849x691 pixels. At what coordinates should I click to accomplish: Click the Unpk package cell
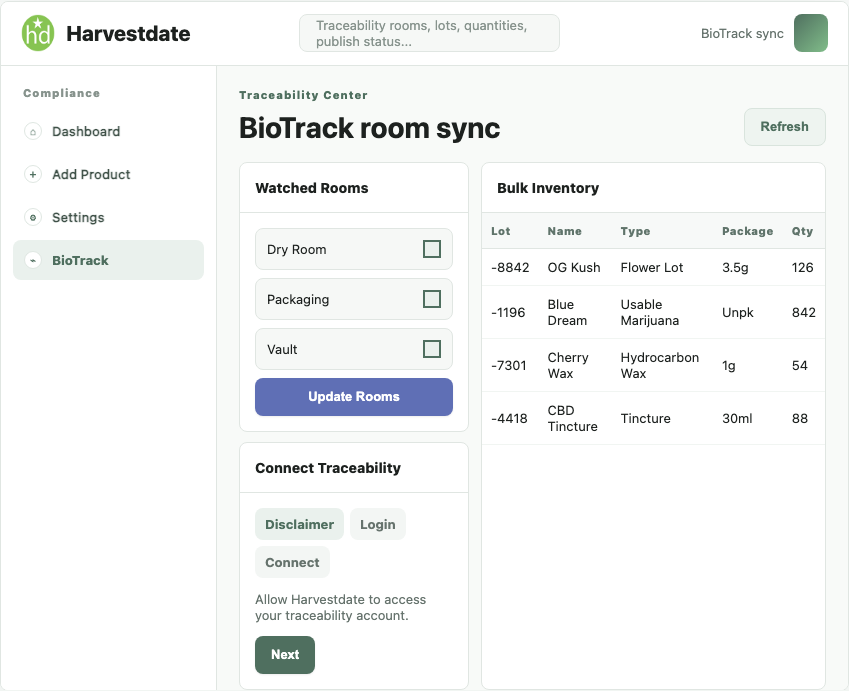(x=737, y=312)
